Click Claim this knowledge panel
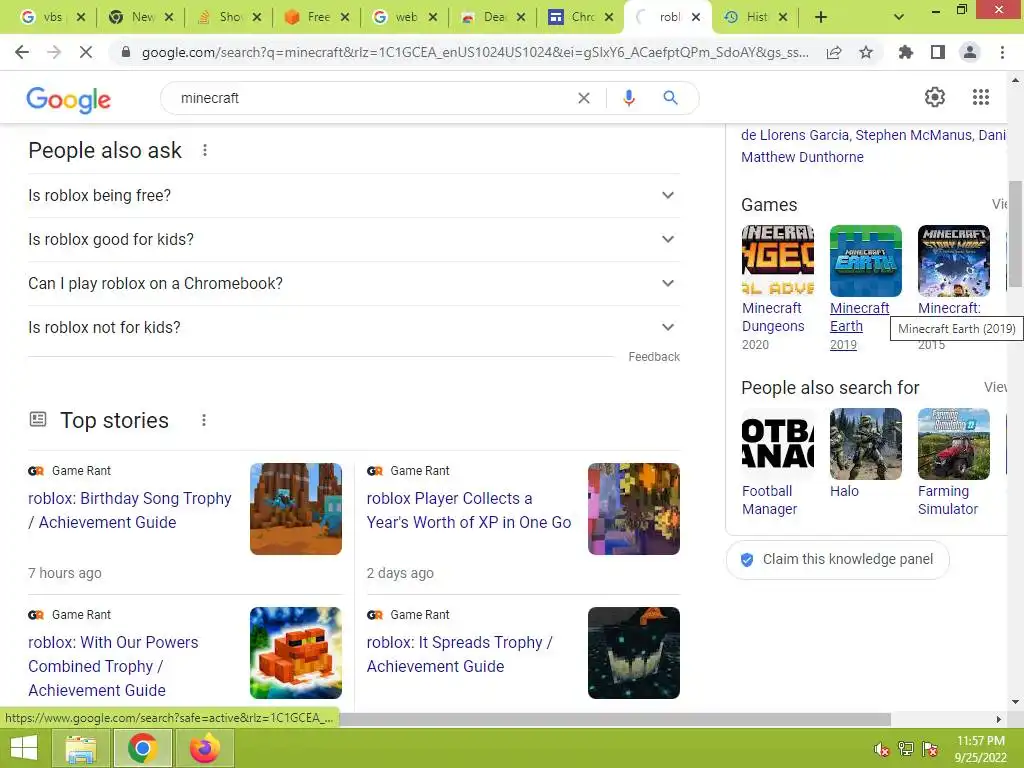 tap(837, 560)
